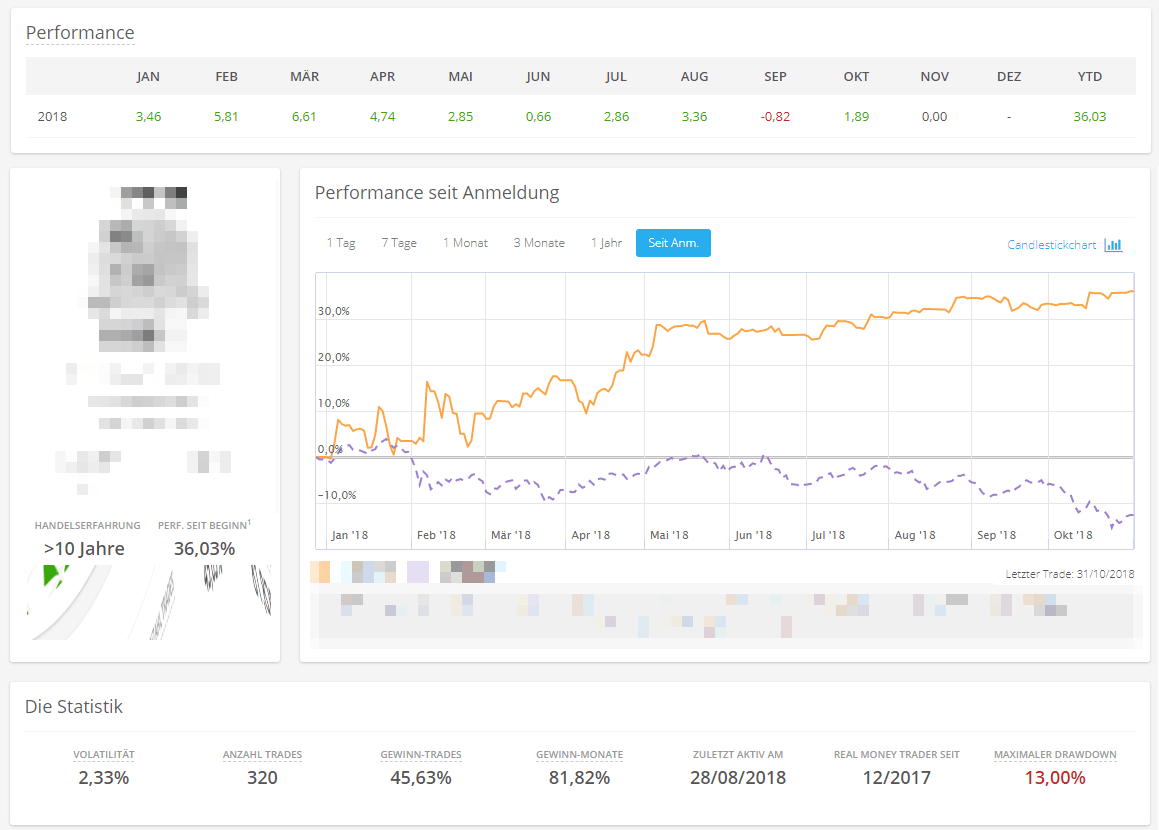Click the July value 2,86
This screenshot has height=830, width=1159.
pos(616,117)
